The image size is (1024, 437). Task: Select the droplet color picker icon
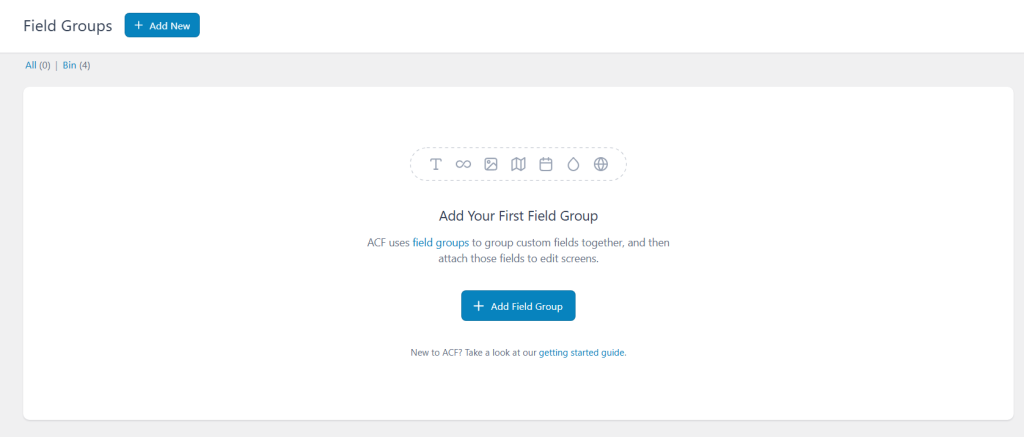573,165
